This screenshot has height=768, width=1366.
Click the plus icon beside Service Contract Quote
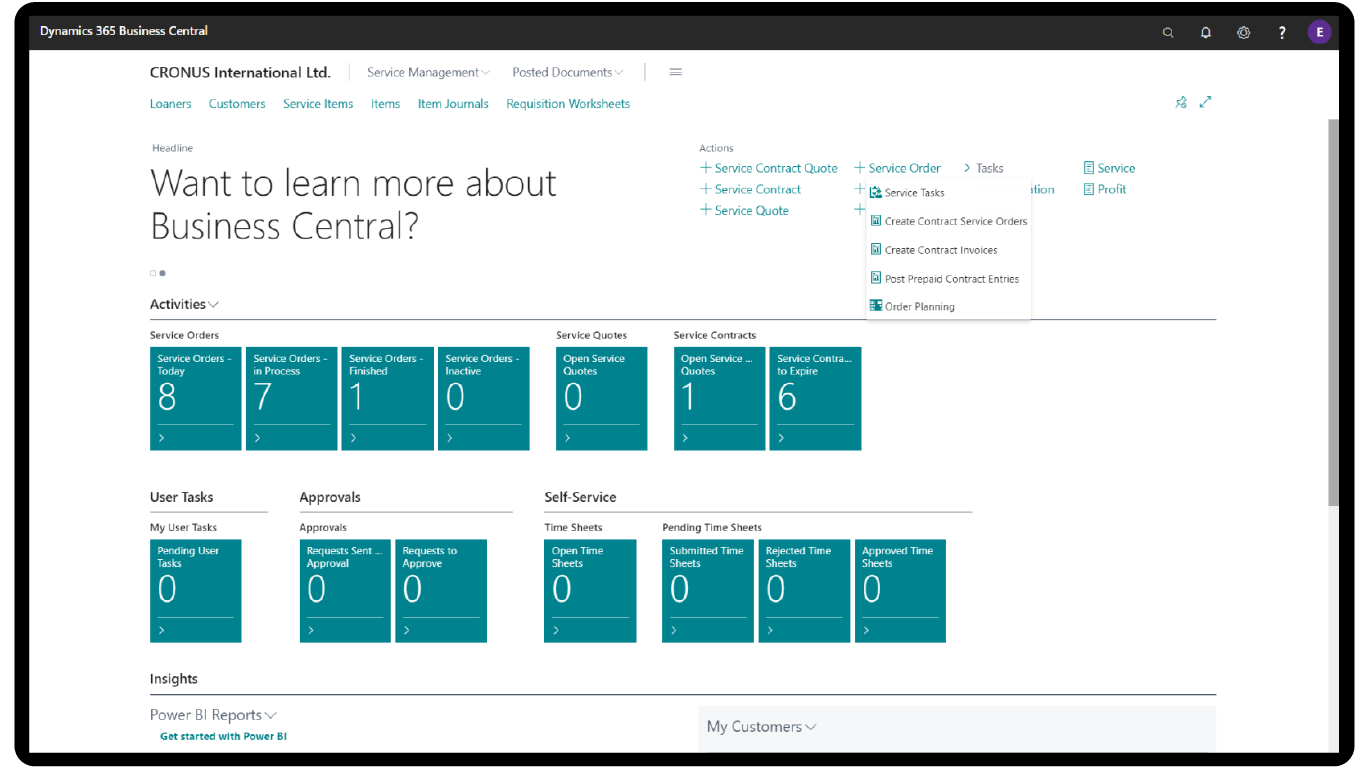pyautogui.click(x=706, y=168)
